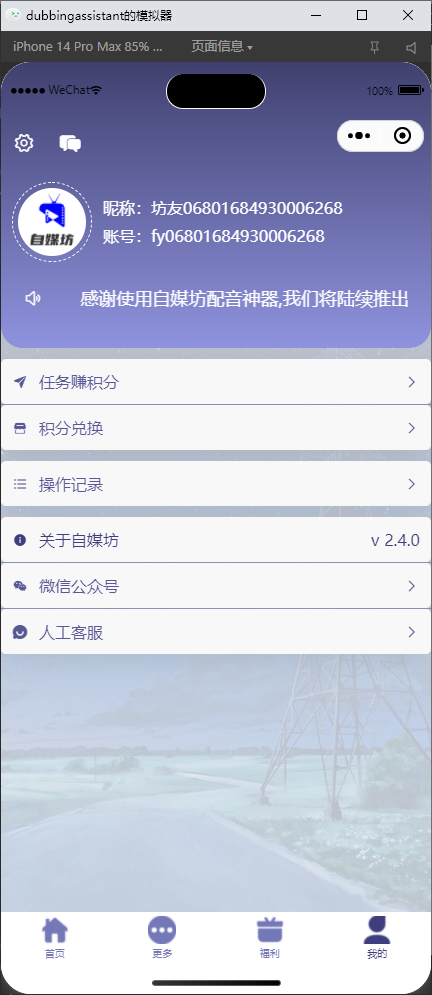Expand 任务赚积分 with its chevron

pyautogui.click(x=412, y=382)
